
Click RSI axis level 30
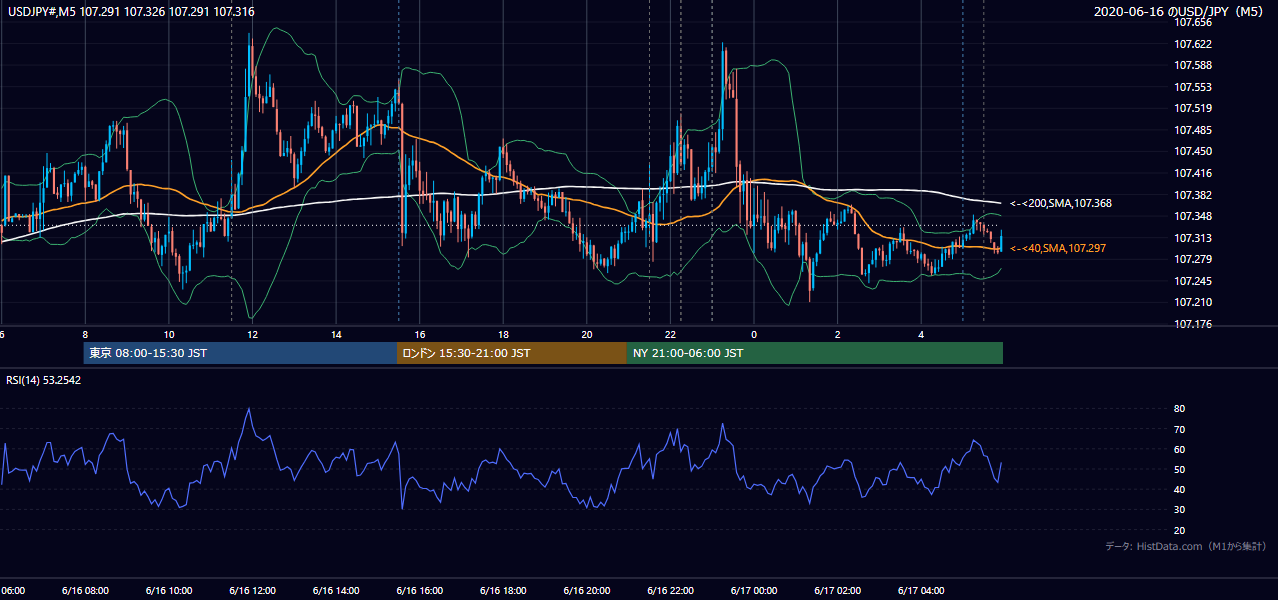pos(1179,510)
